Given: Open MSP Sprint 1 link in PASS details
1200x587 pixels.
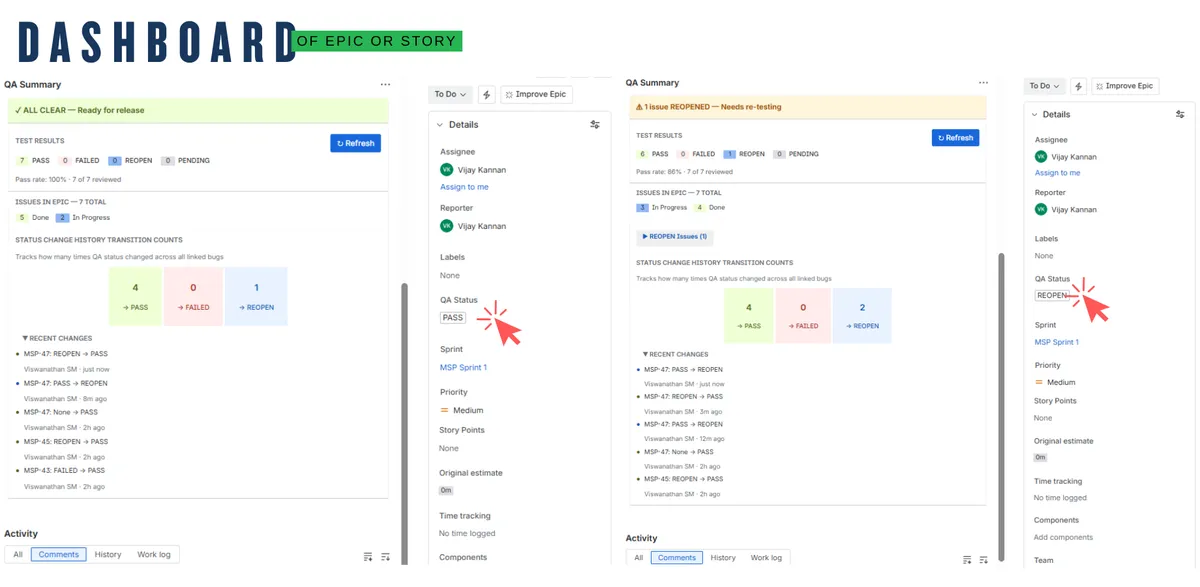Looking at the screenshot, I should point(463,368).
